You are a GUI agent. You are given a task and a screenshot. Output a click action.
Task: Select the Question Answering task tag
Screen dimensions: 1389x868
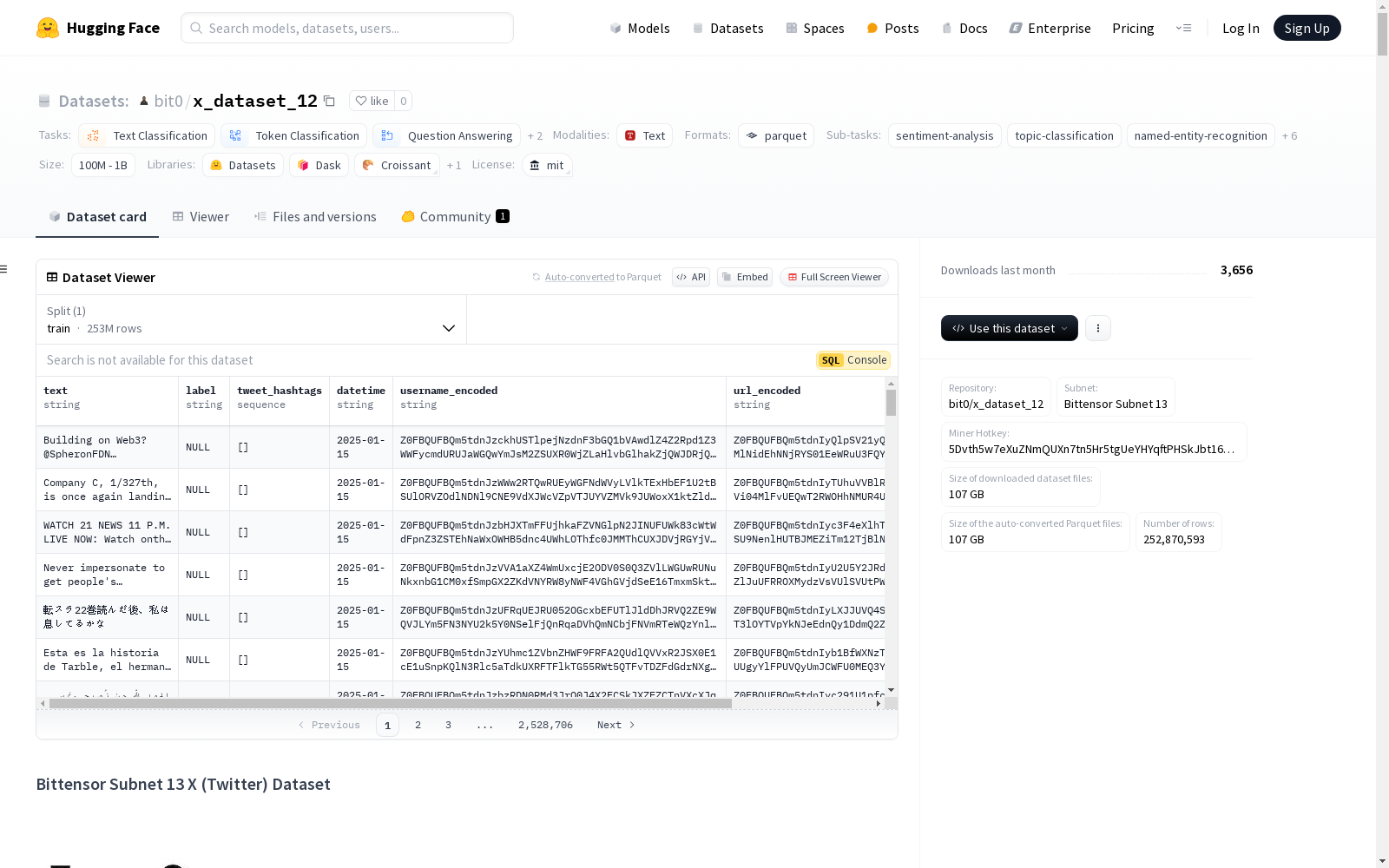tap(447, 135)
